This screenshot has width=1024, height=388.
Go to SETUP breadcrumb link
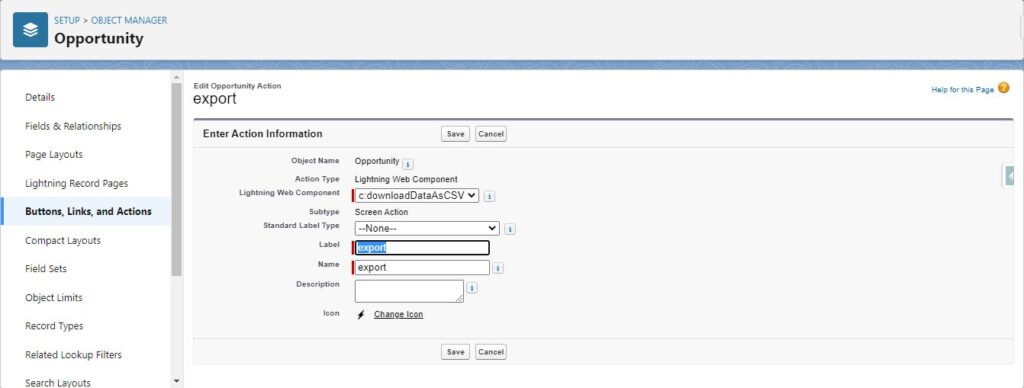(67, 20)
